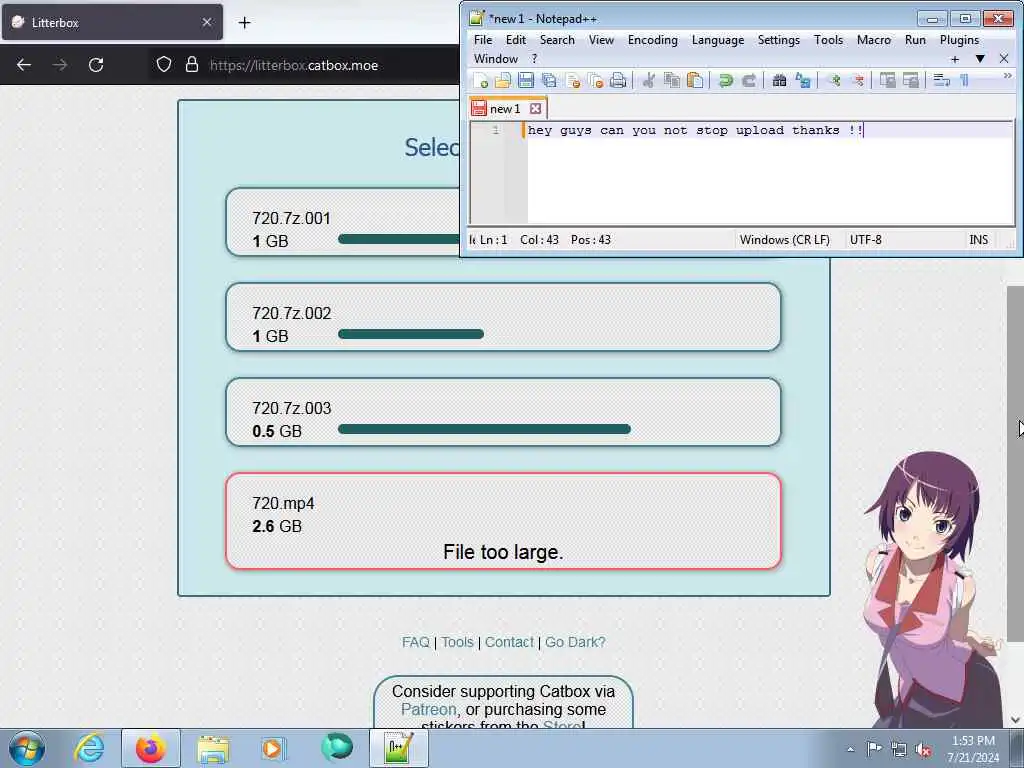
Task: Open the ? help menu in Notepad++
Action: (534, 59)
